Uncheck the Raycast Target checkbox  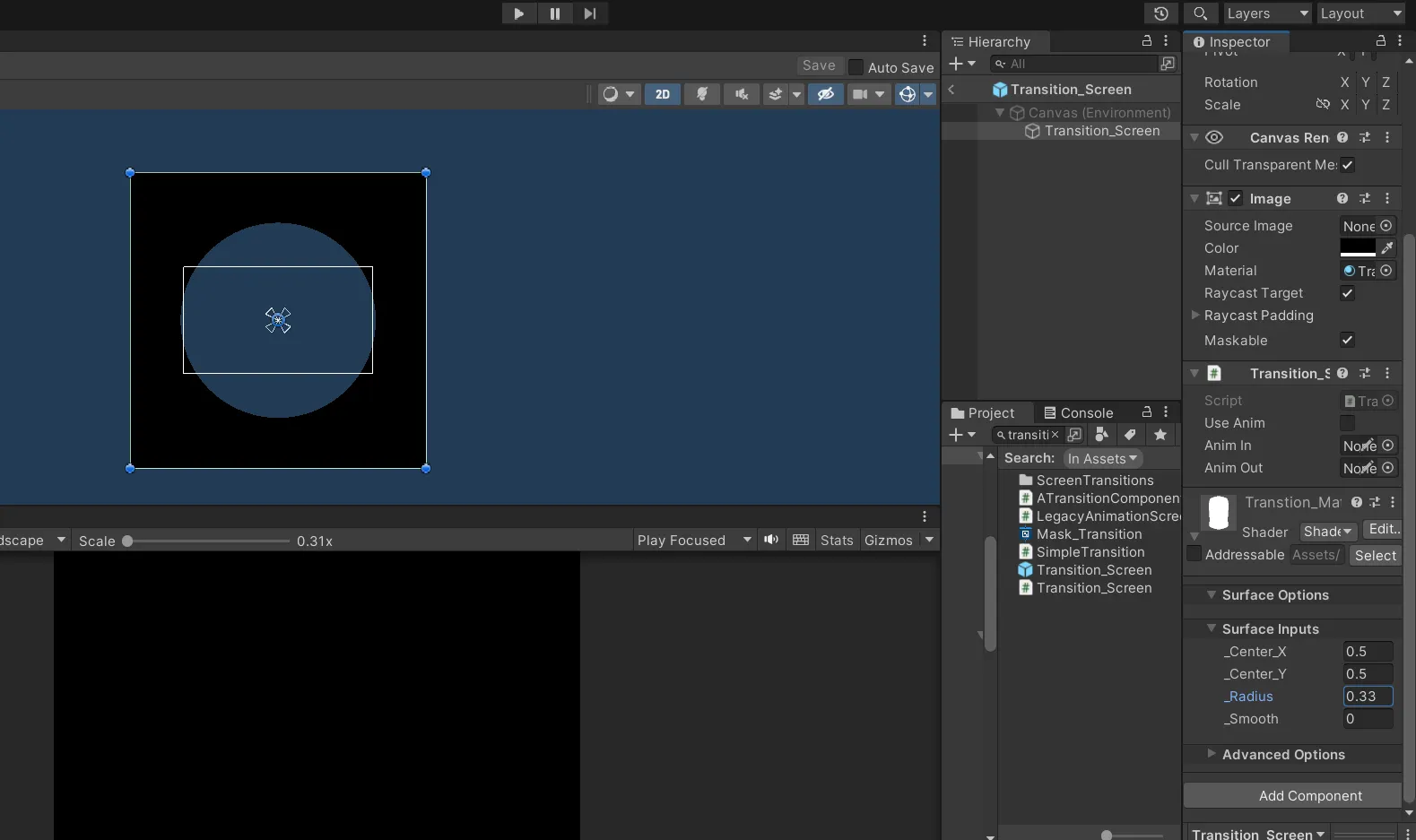point(1347,293)
